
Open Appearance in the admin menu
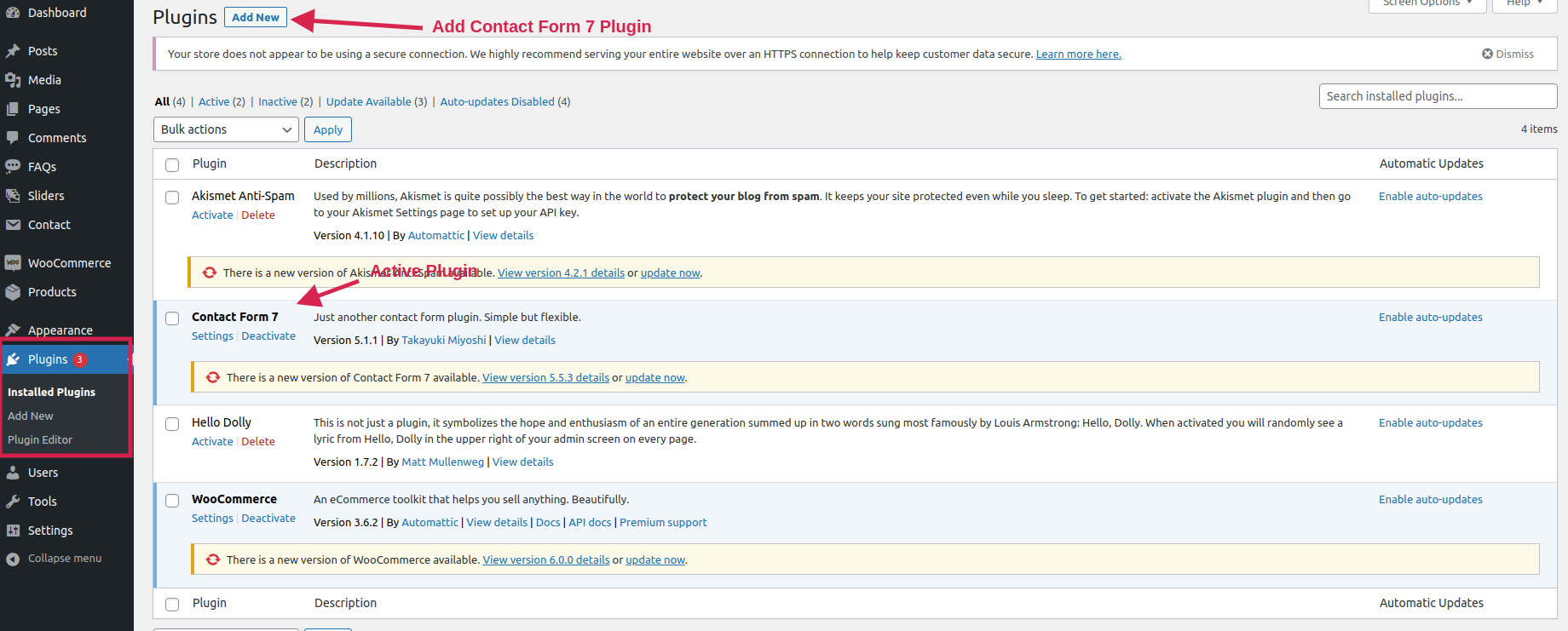[x=61, y=330]
